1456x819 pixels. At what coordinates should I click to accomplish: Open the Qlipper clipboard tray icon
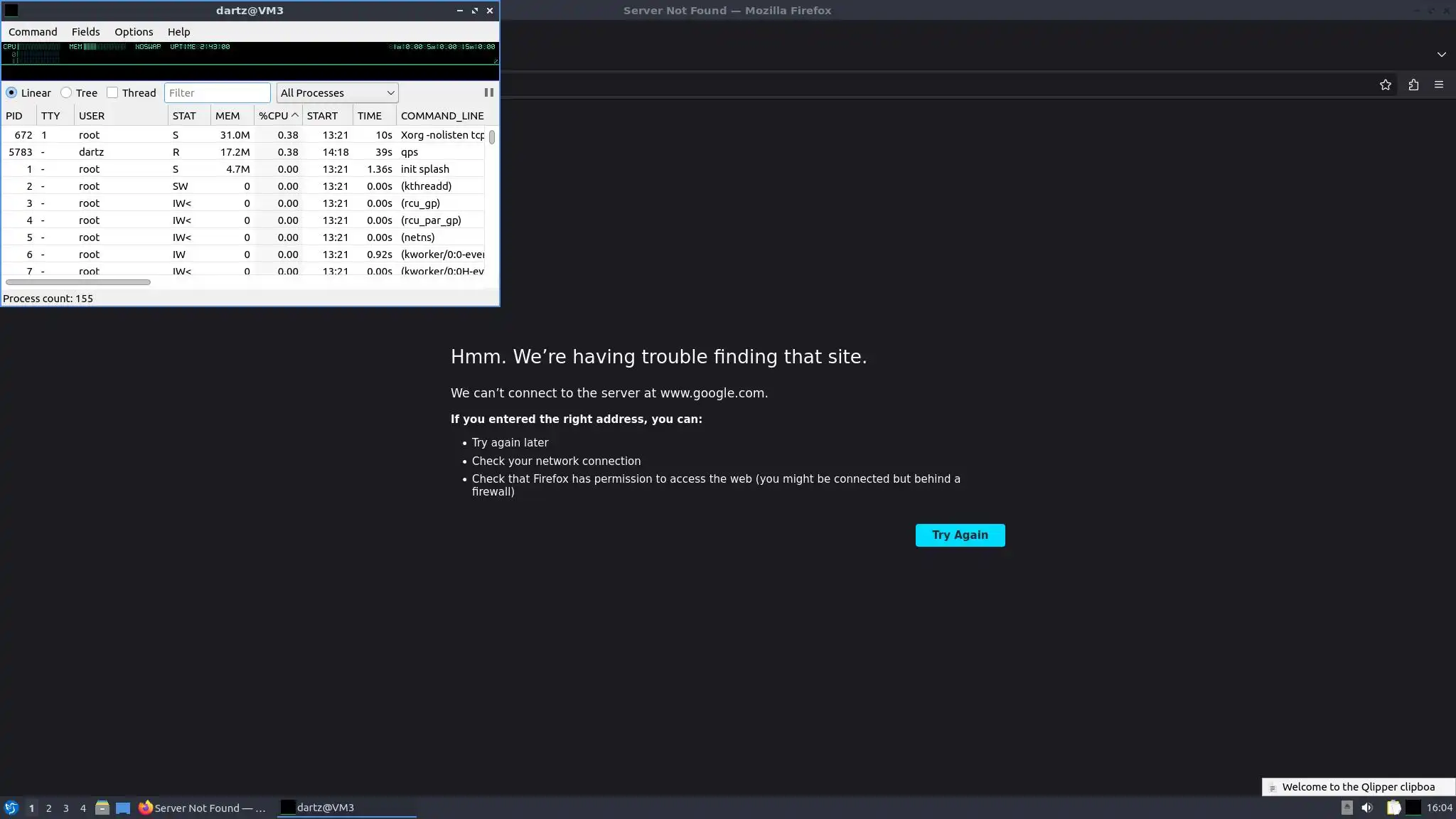[x=1393, y=808]
